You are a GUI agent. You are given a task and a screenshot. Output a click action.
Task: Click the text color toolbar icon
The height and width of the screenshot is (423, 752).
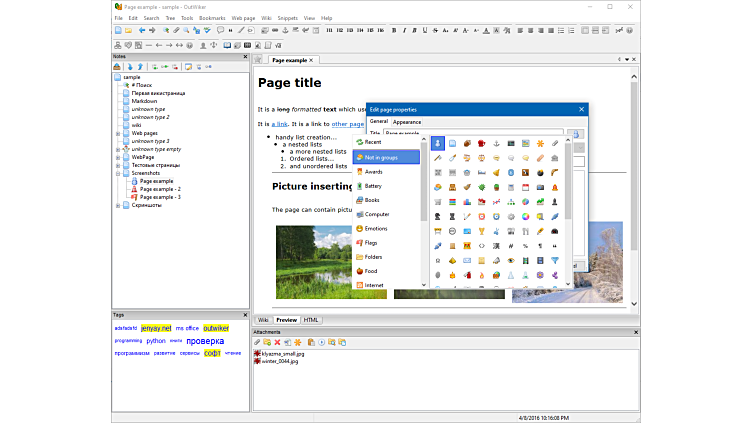point(486,30)
